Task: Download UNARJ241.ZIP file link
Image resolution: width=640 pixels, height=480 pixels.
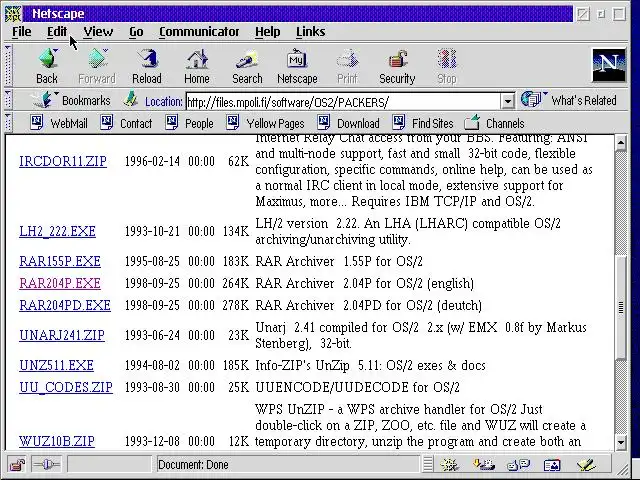Action: [62, 335]
